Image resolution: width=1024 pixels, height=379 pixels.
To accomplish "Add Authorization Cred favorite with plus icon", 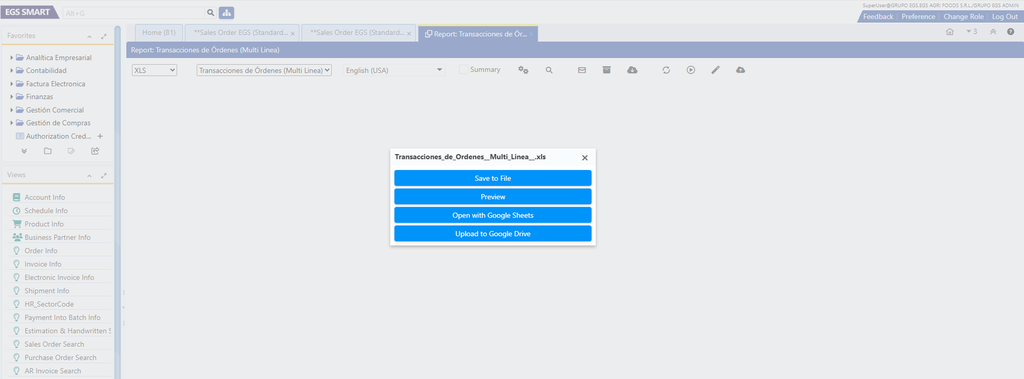I will click(x=100, y=136).
